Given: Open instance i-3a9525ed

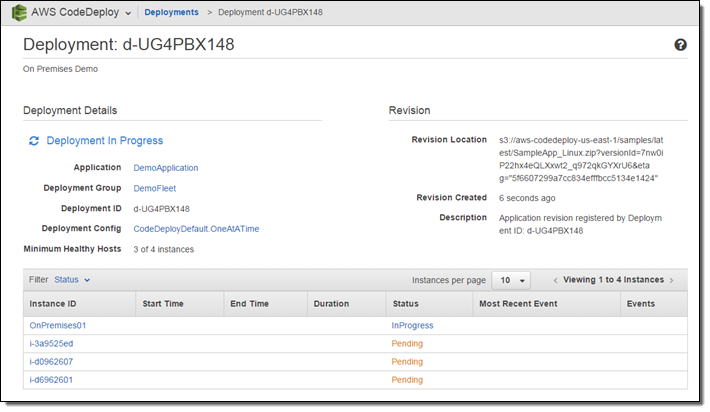Looking at the screenshot, I should point(51,343).
